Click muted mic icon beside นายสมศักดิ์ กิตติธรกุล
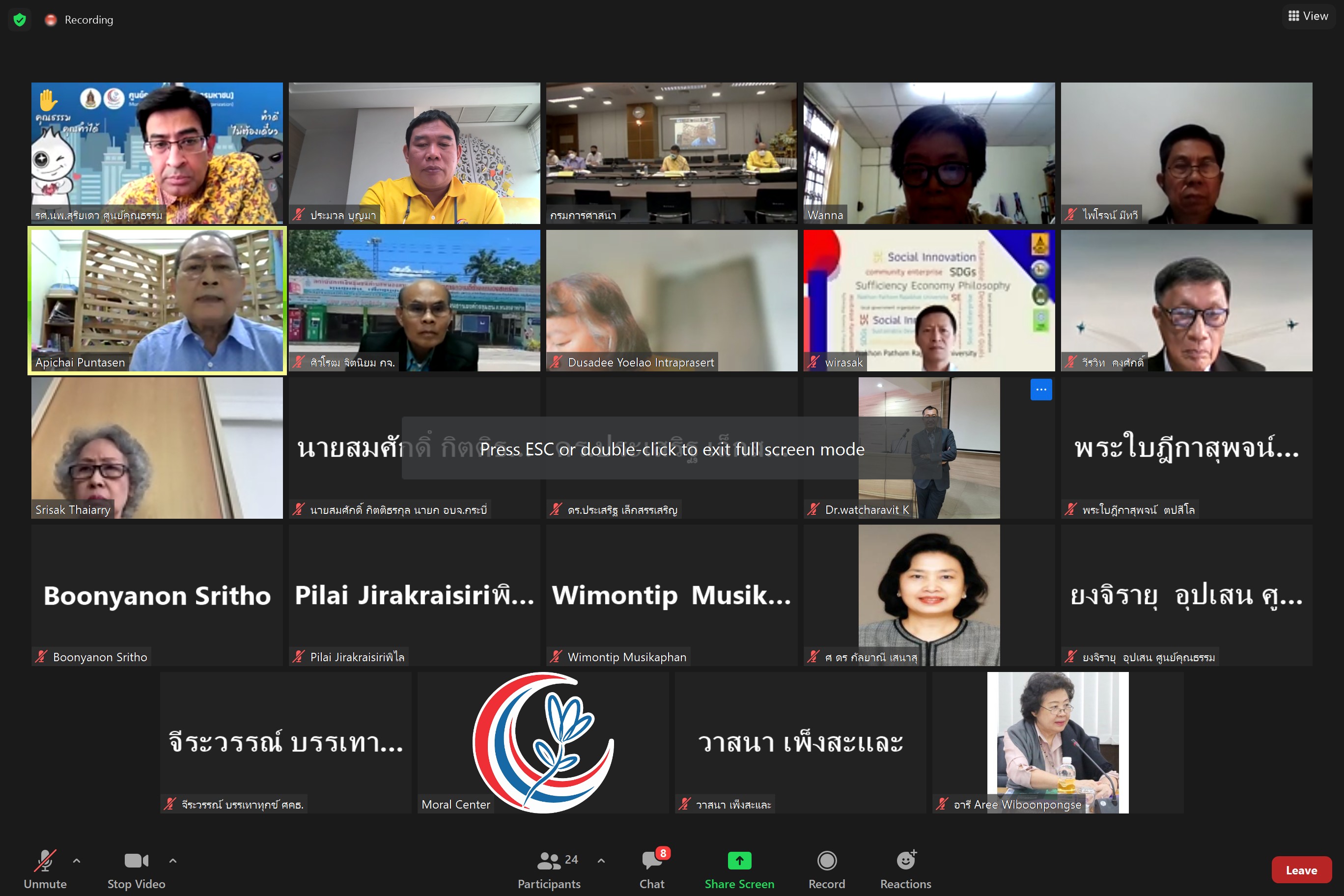Viewport: 1344px width, 896px height. (x=298, y=510)
